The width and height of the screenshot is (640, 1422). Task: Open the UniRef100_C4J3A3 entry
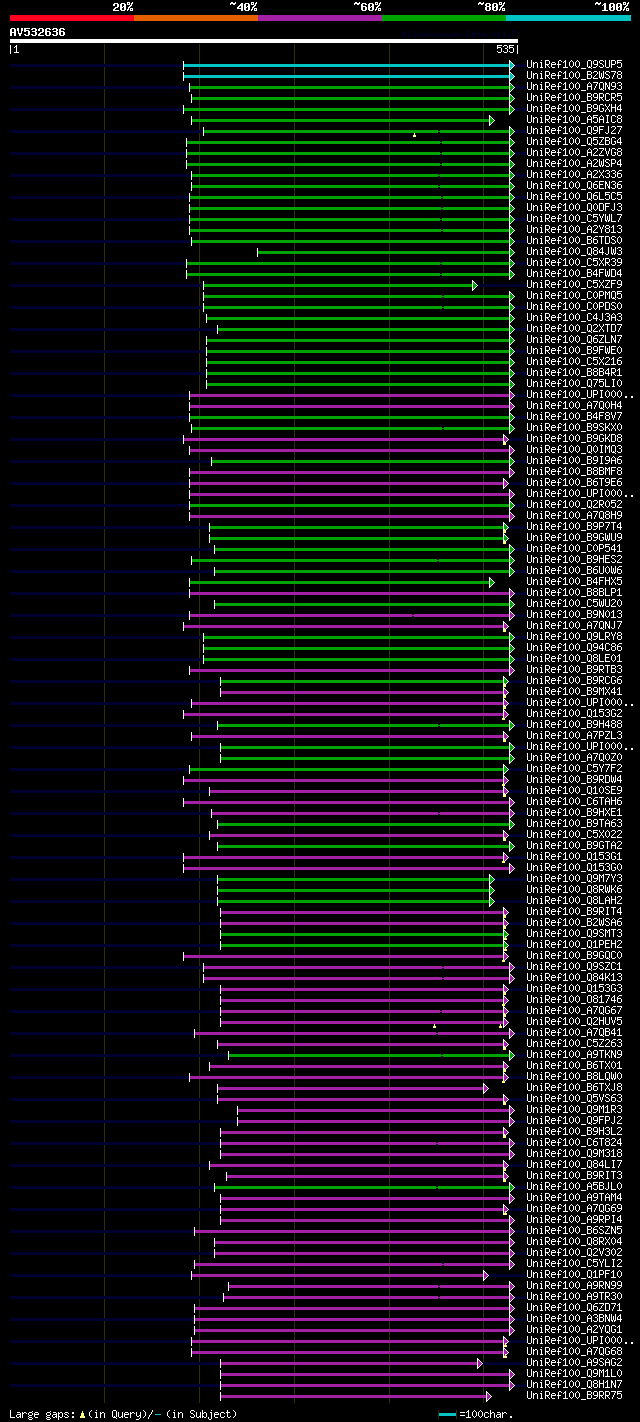coord(574,317)
